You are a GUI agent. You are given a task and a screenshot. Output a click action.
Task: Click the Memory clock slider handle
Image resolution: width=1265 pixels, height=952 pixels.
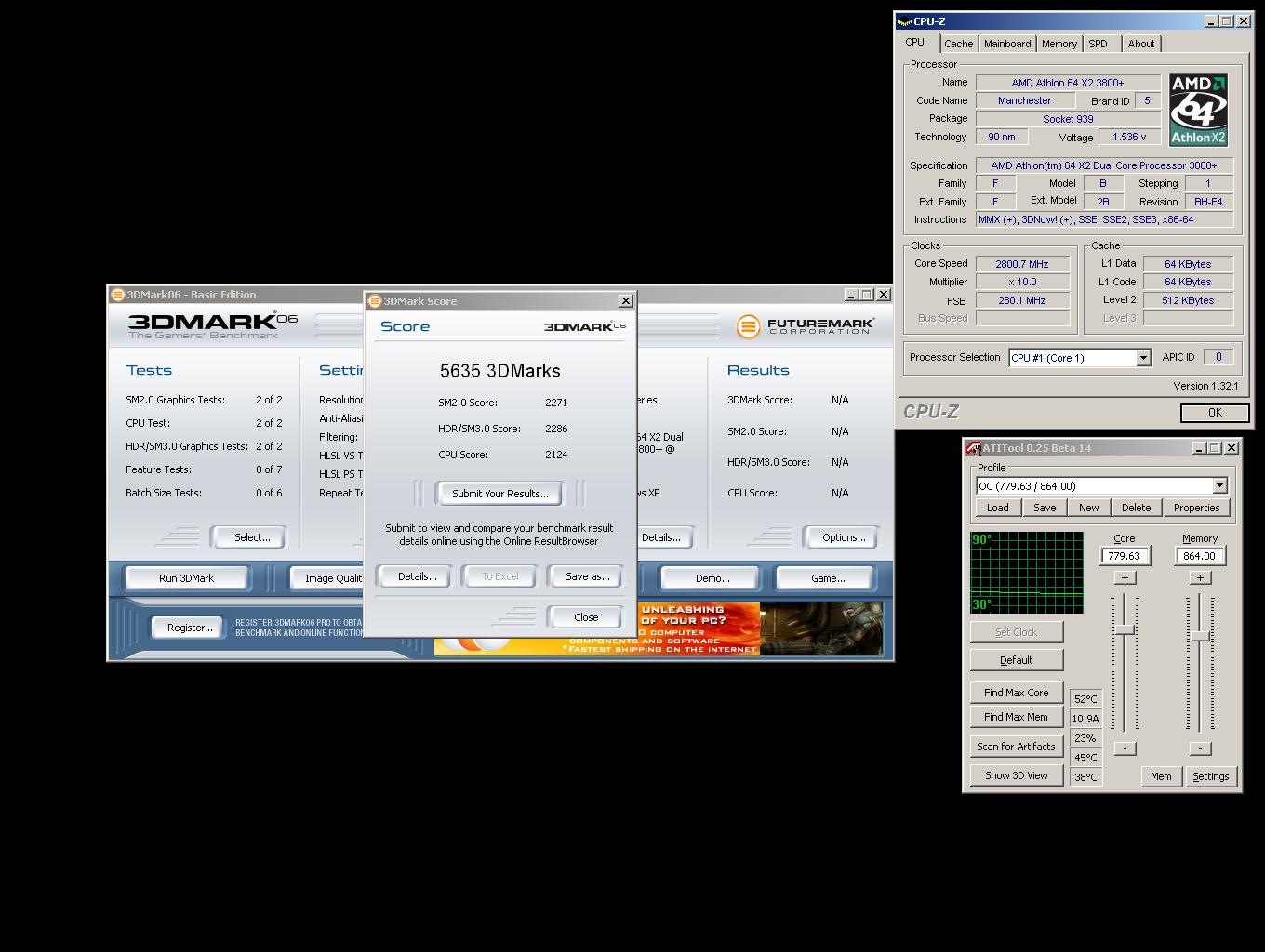[x=1200, y=636]
